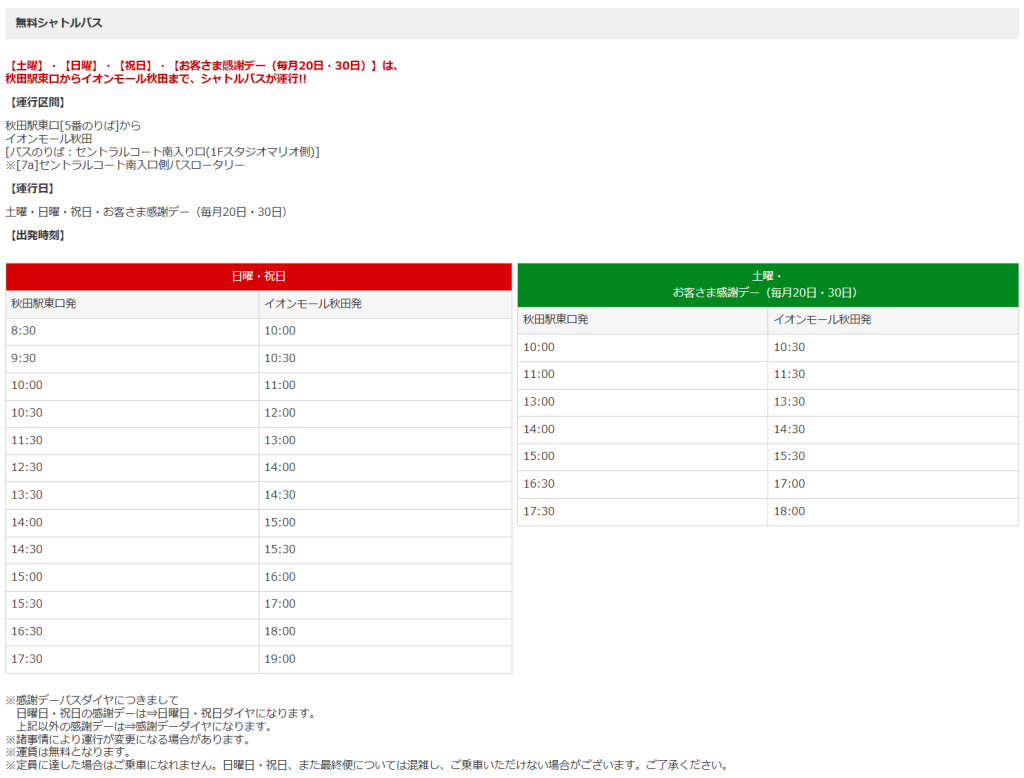This screenshot has height=778, width=1024.
Task: Click 18:00 mall departure in Sunday table
Action: [x=280, y=632]
